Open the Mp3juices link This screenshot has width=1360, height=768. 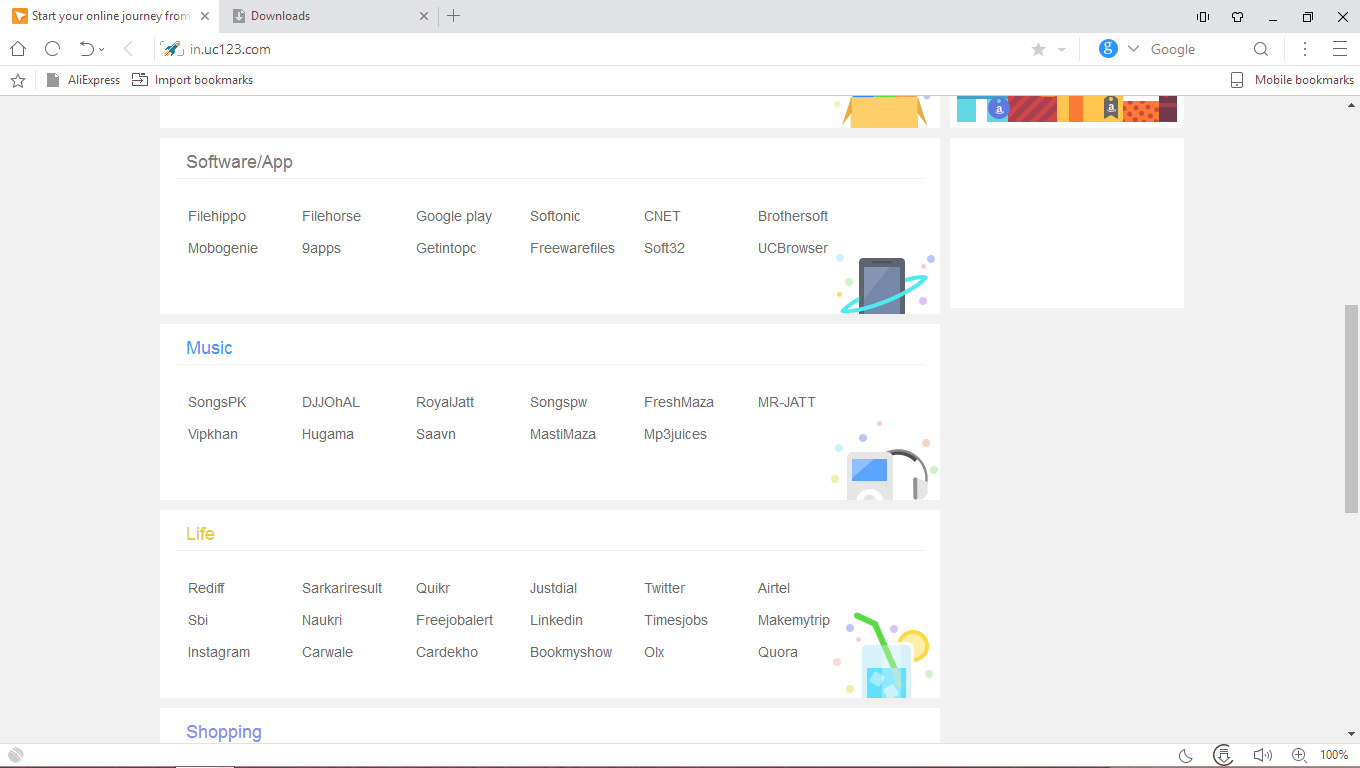[675, 434]
